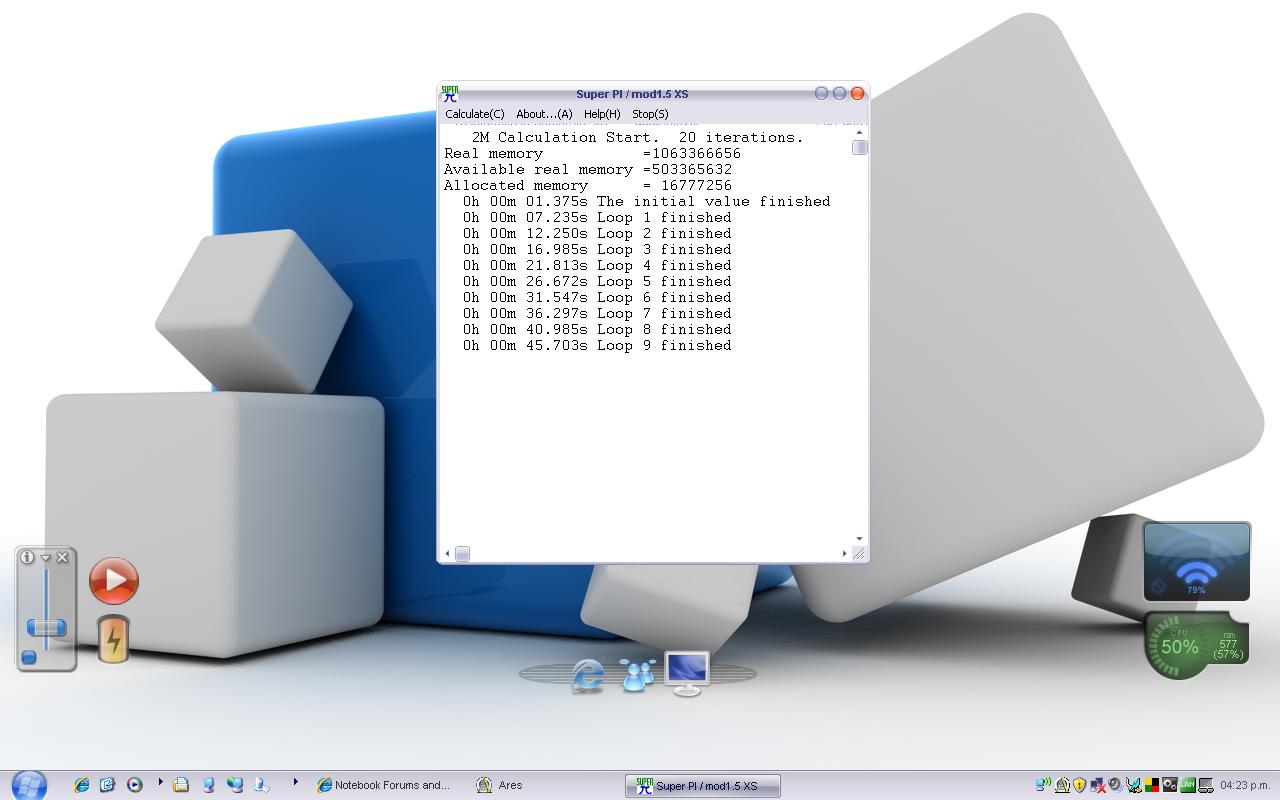Screen dimensions: 1280x800
Task: Click the red play button widget
Action: [x=114, y=580]
